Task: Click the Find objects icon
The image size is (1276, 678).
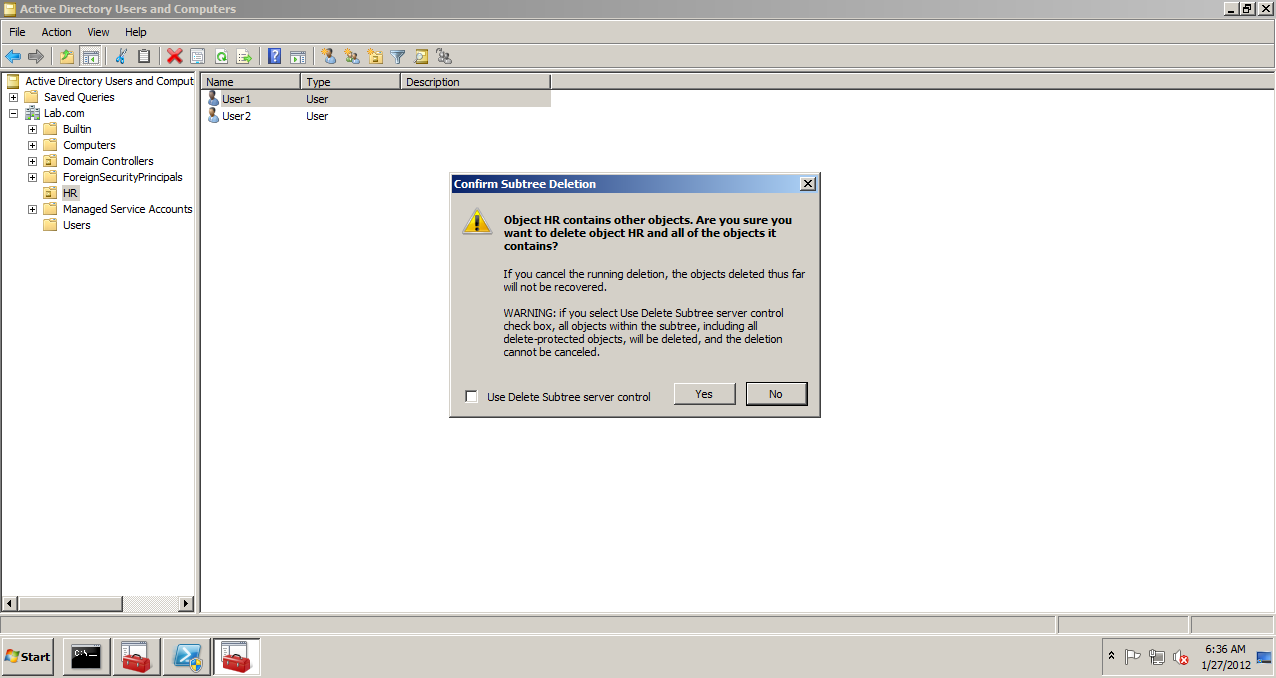Action: coord(420,56)
